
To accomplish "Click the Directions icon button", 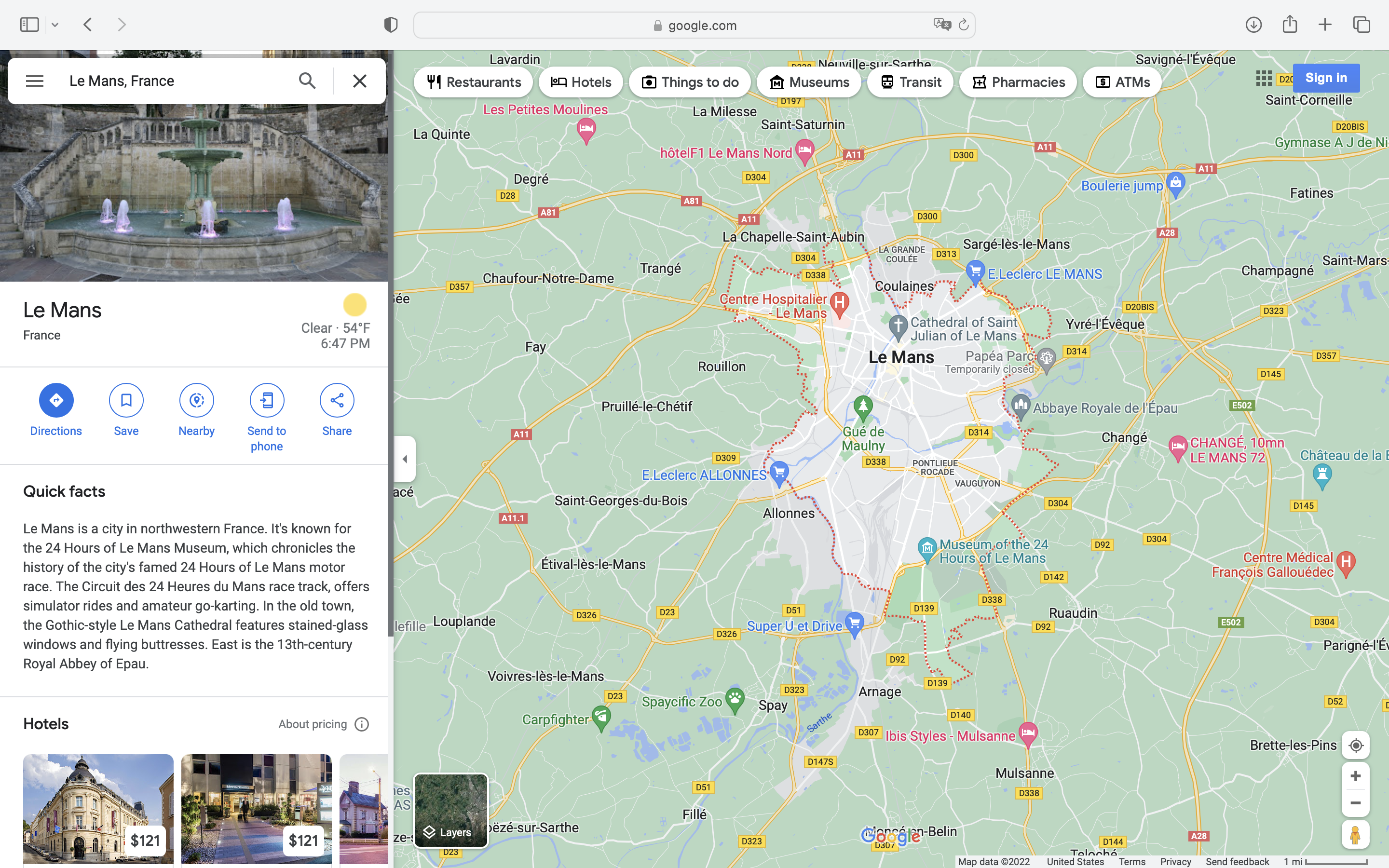I will [55, 400].
